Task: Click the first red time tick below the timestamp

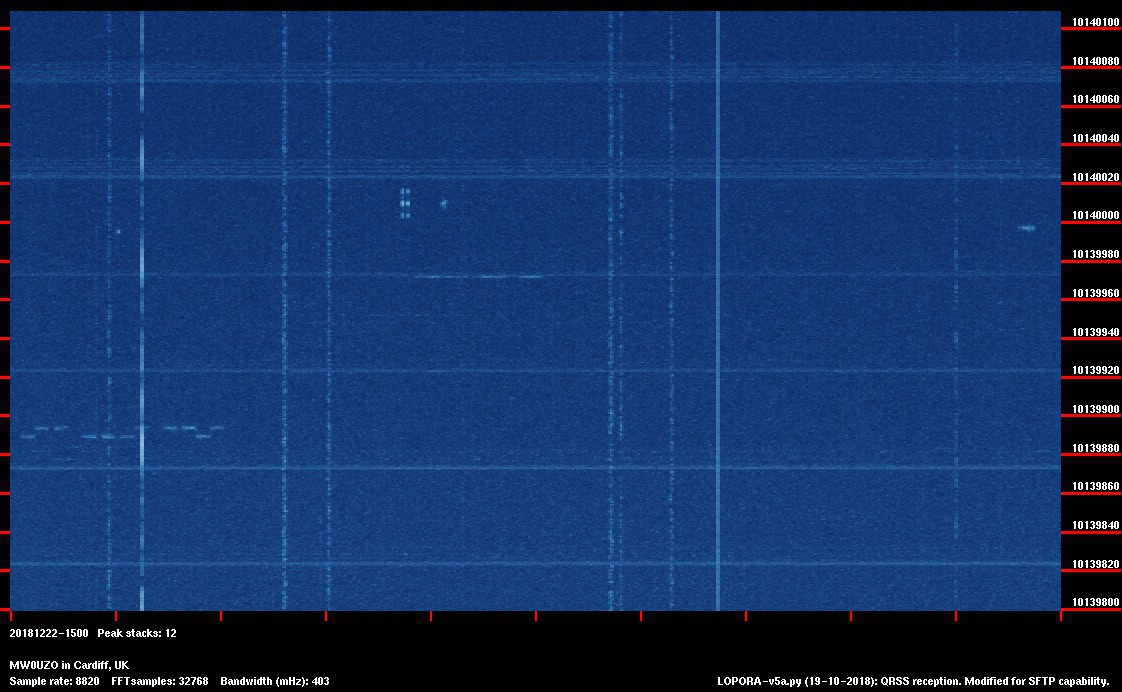Action: 10,617
